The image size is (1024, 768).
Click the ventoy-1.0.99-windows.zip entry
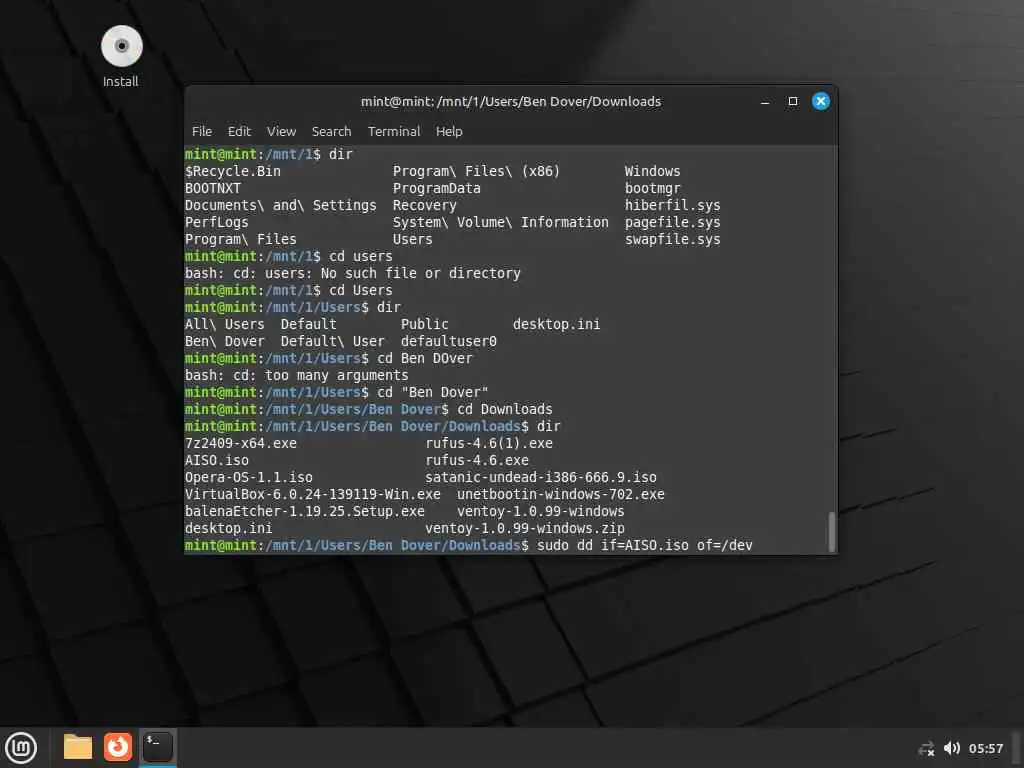pyautogui.click(x=525, y=528)
